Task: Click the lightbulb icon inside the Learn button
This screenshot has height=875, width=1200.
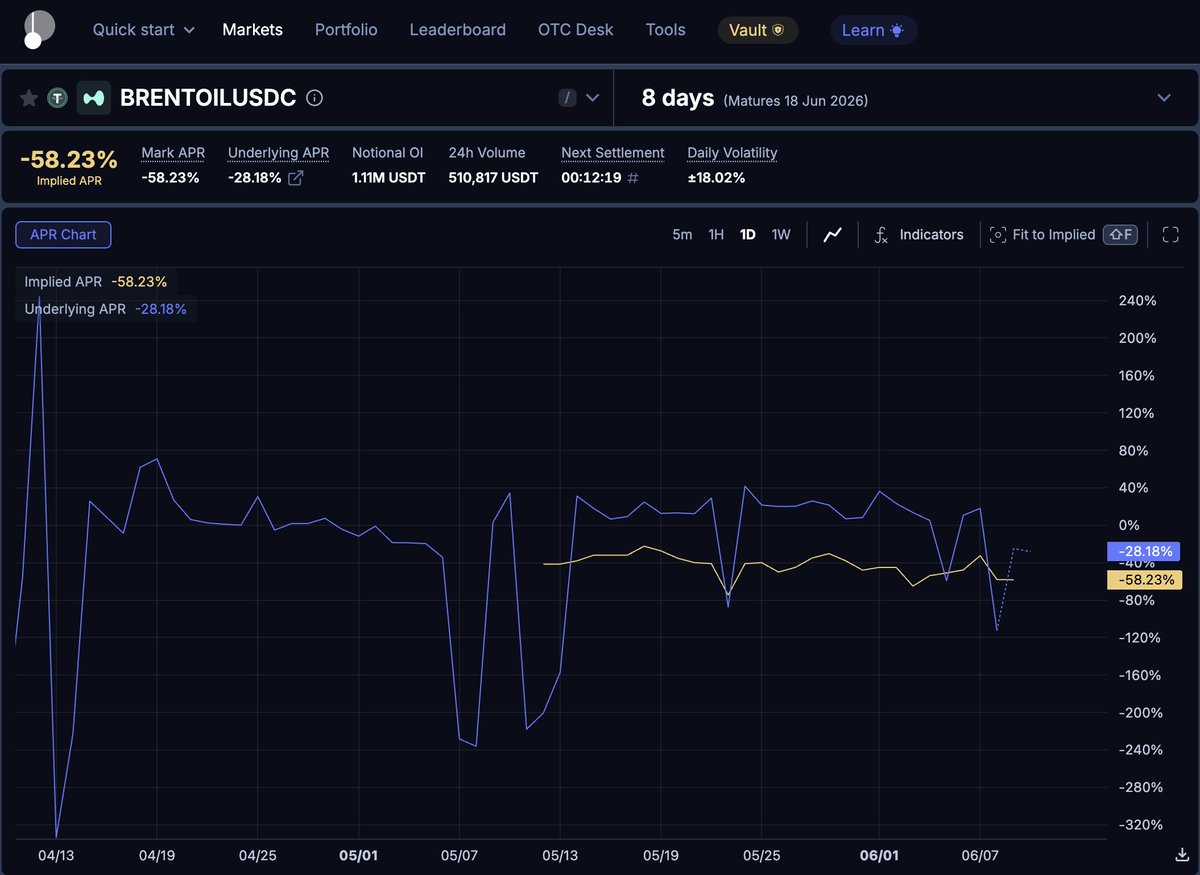Action: [897, 30]
